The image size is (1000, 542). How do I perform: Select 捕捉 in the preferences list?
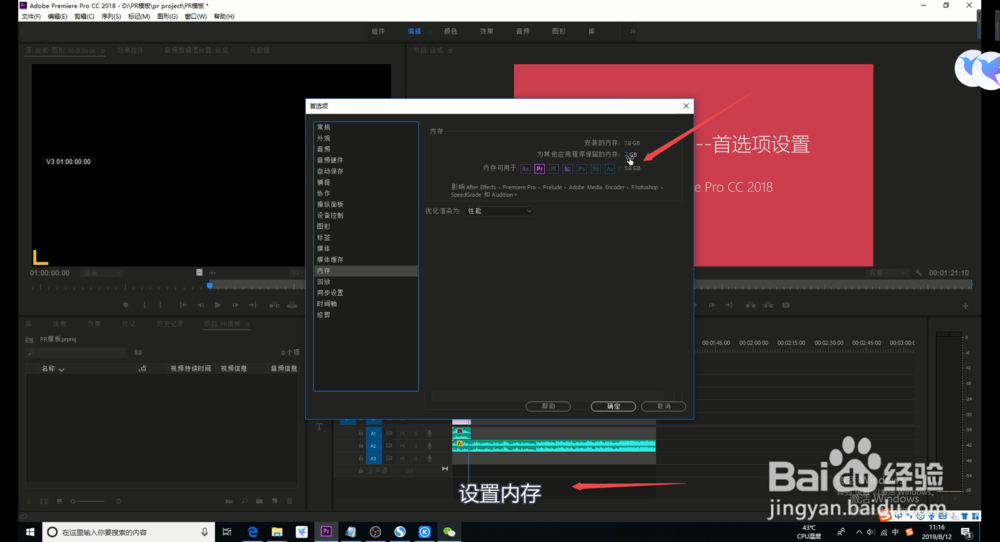point(324,182)
